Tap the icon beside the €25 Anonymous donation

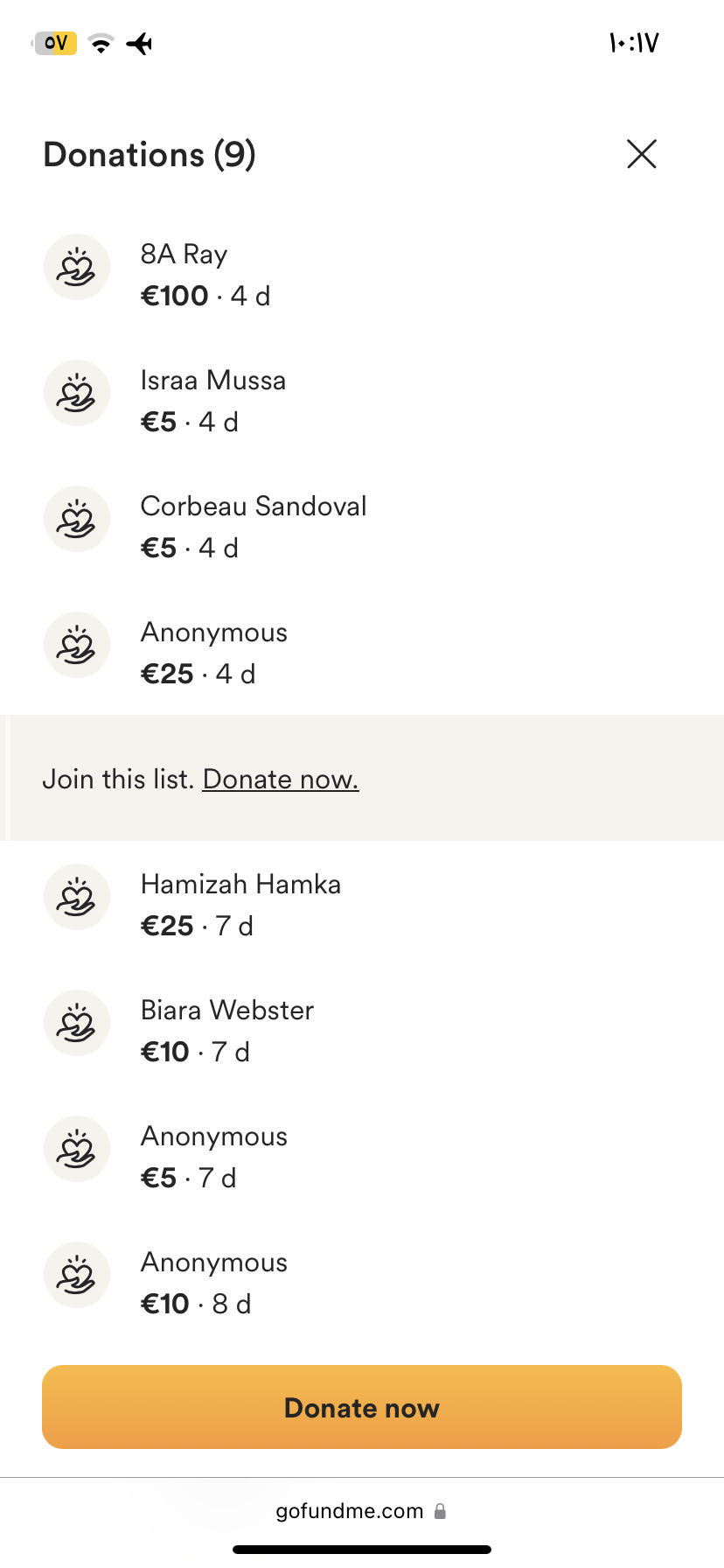coord(77,645)
